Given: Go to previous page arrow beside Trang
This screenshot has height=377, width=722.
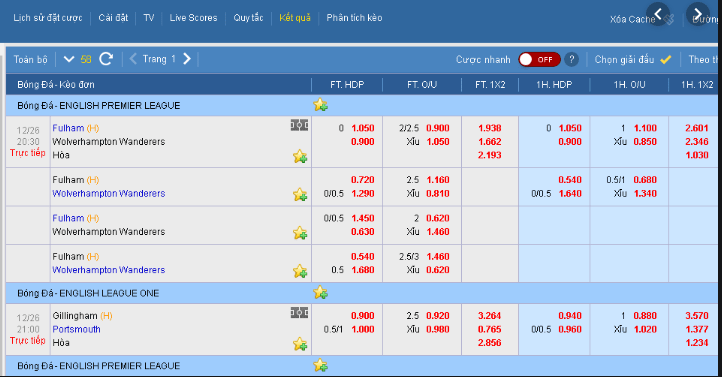Looking at the screenshot, I should [133, 59].
